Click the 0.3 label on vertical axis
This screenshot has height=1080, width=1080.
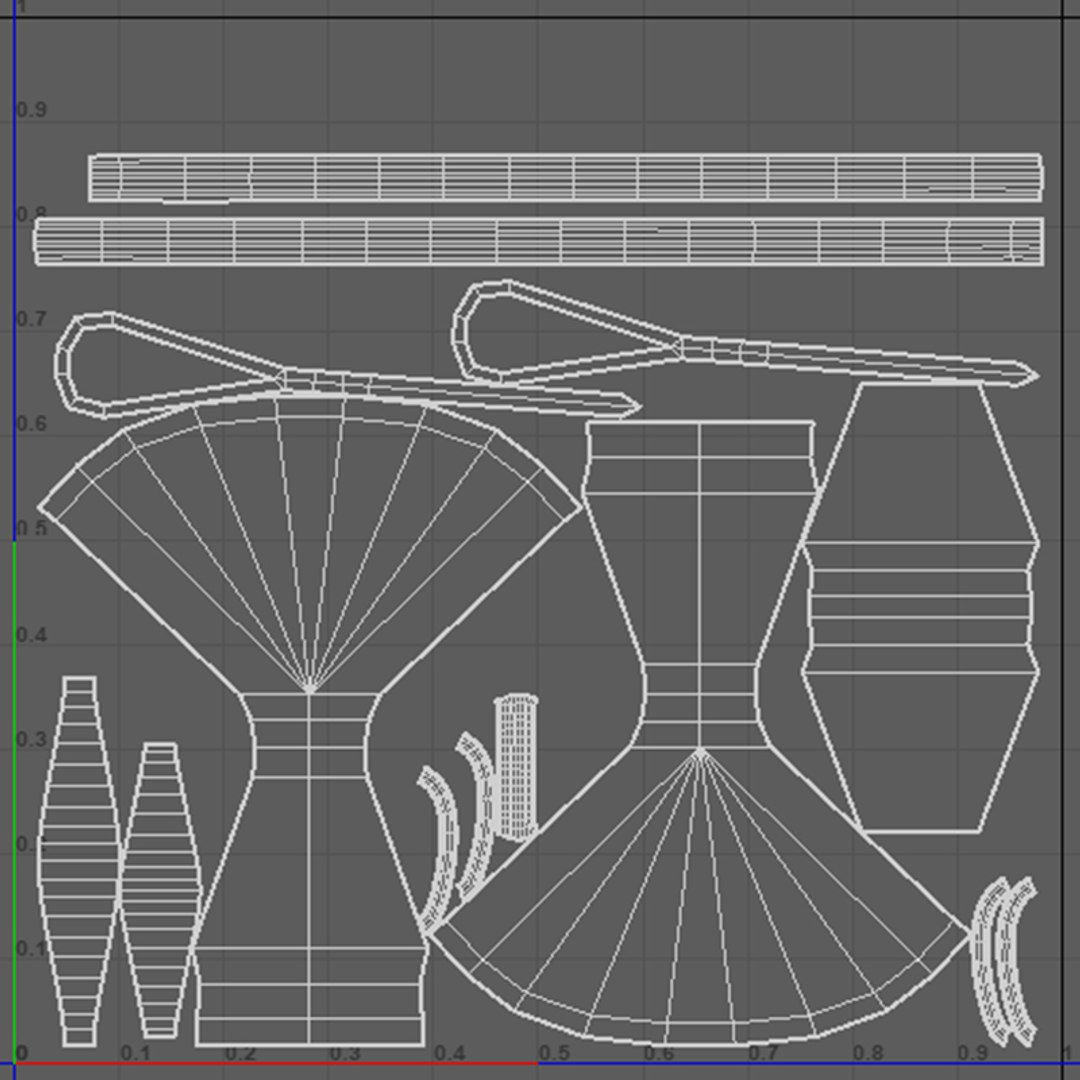coord(31,739)
